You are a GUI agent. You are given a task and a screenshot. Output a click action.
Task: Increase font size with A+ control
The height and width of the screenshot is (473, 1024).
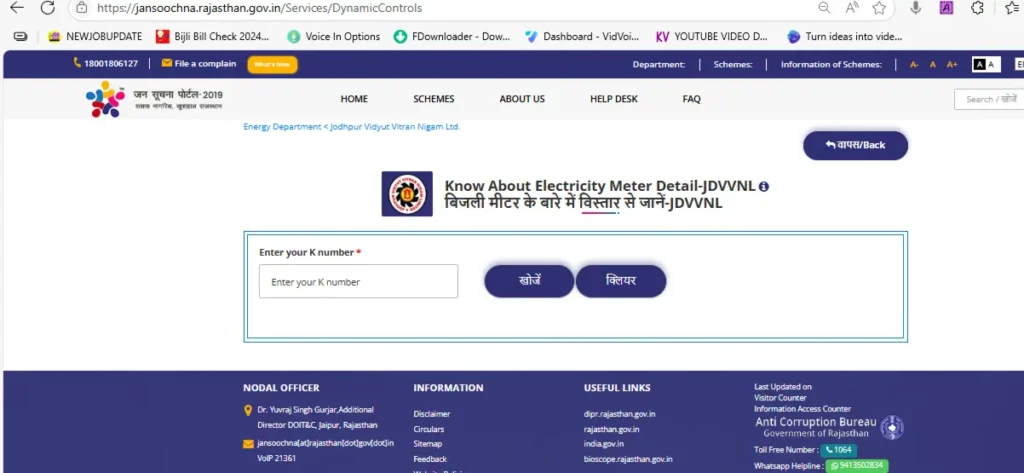952,64
